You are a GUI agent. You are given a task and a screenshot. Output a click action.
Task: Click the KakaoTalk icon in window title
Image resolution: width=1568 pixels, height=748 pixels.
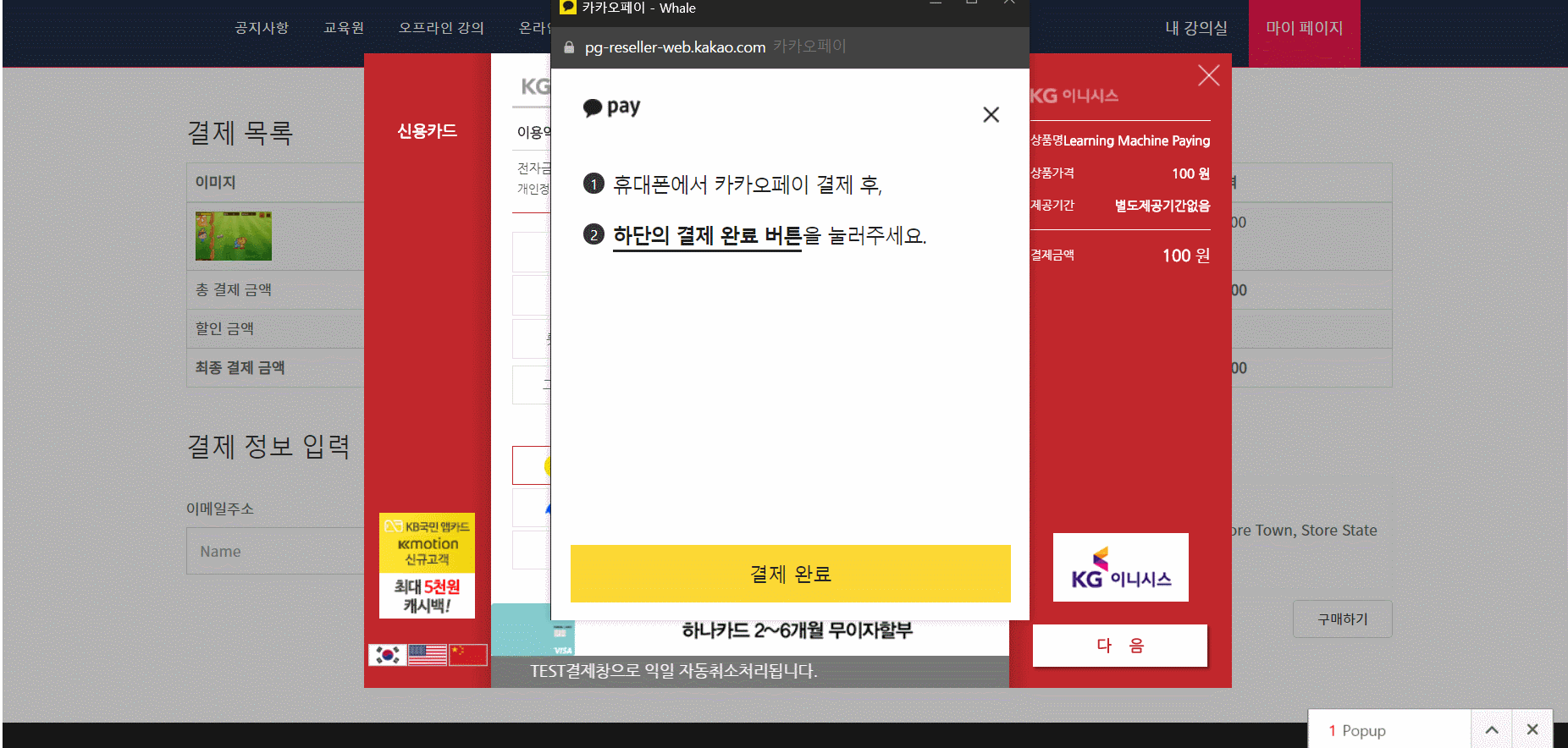click(568, 8)
